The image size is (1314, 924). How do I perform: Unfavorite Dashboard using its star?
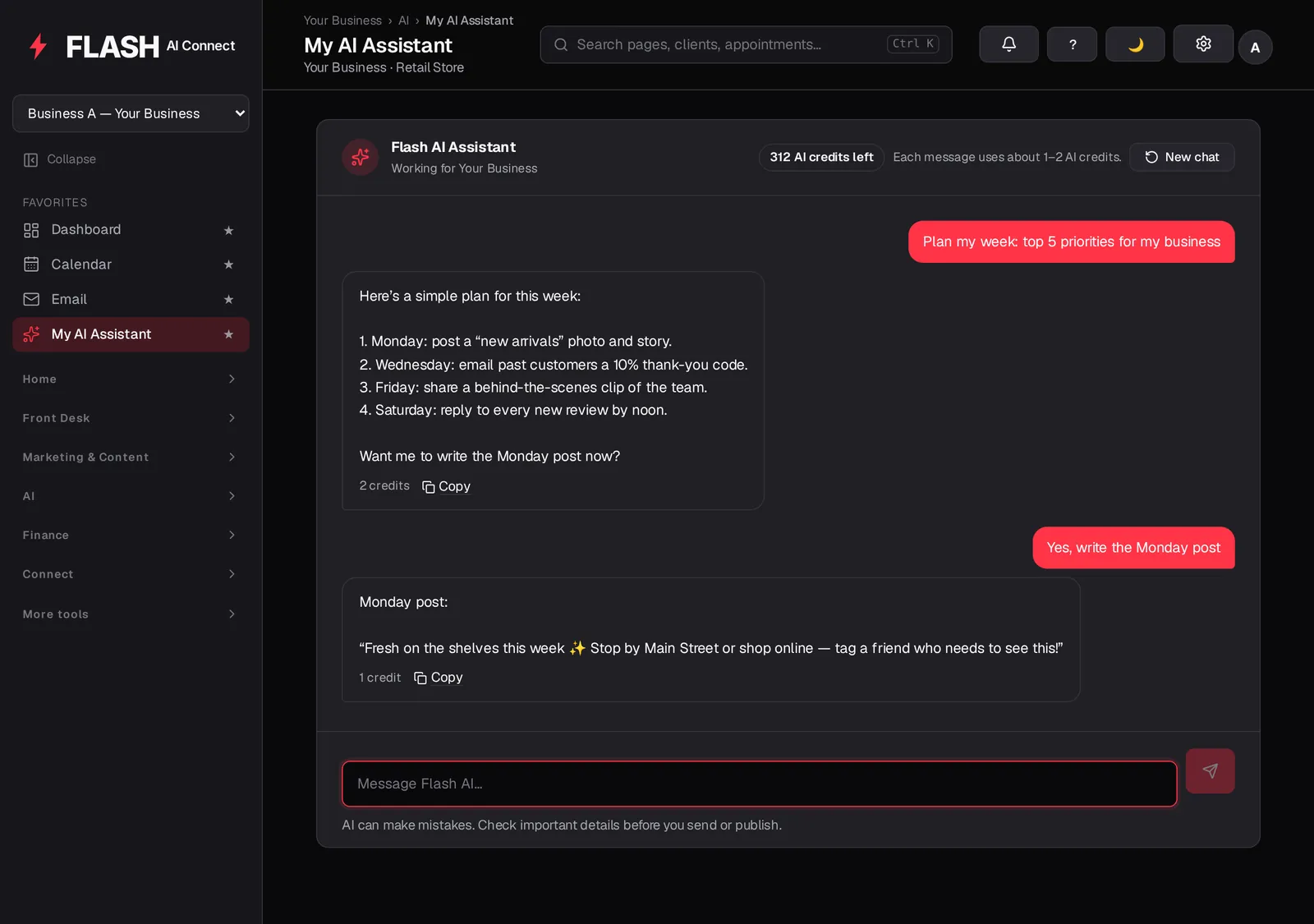228,231
